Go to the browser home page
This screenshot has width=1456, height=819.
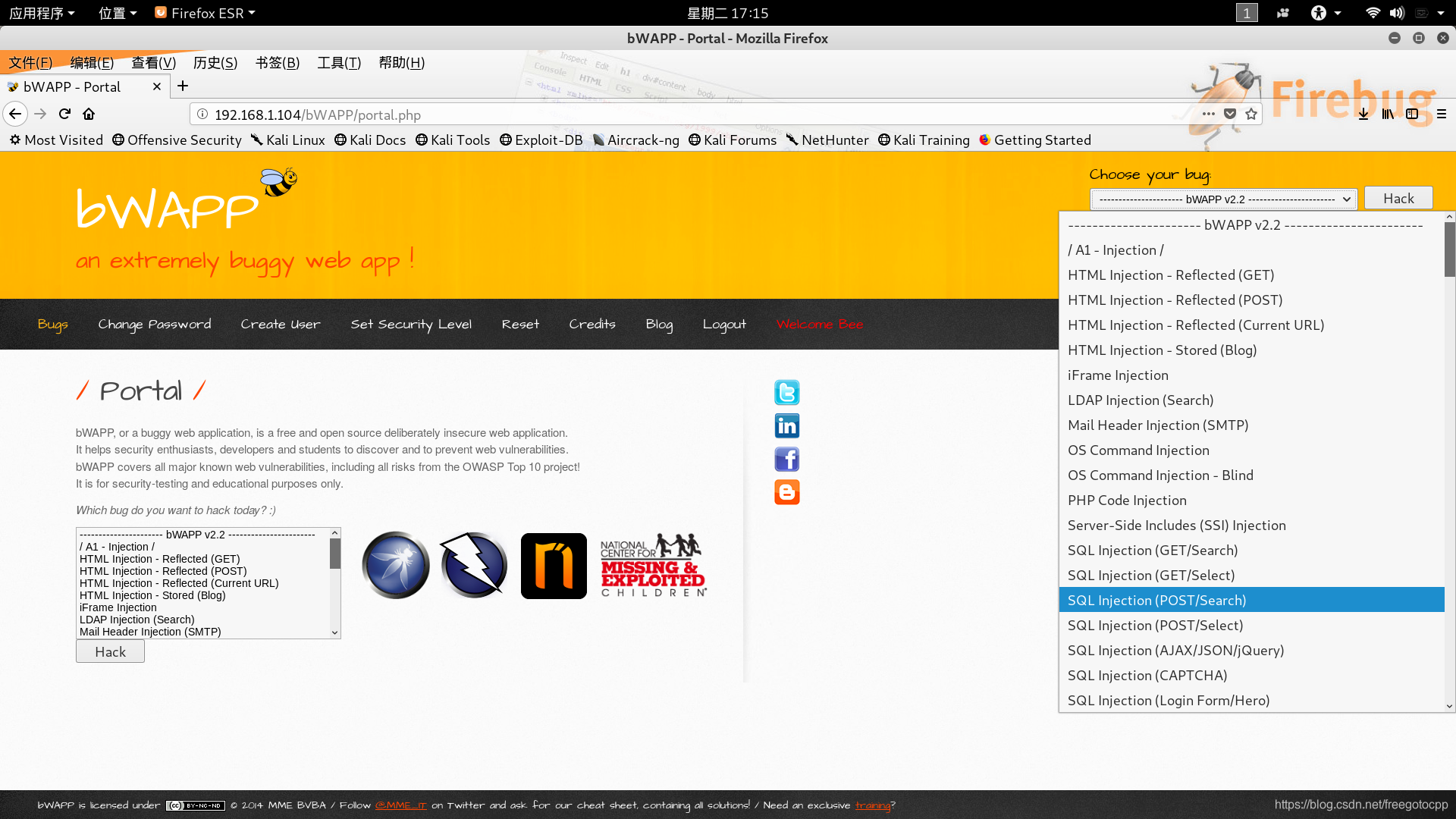point(89,114)
